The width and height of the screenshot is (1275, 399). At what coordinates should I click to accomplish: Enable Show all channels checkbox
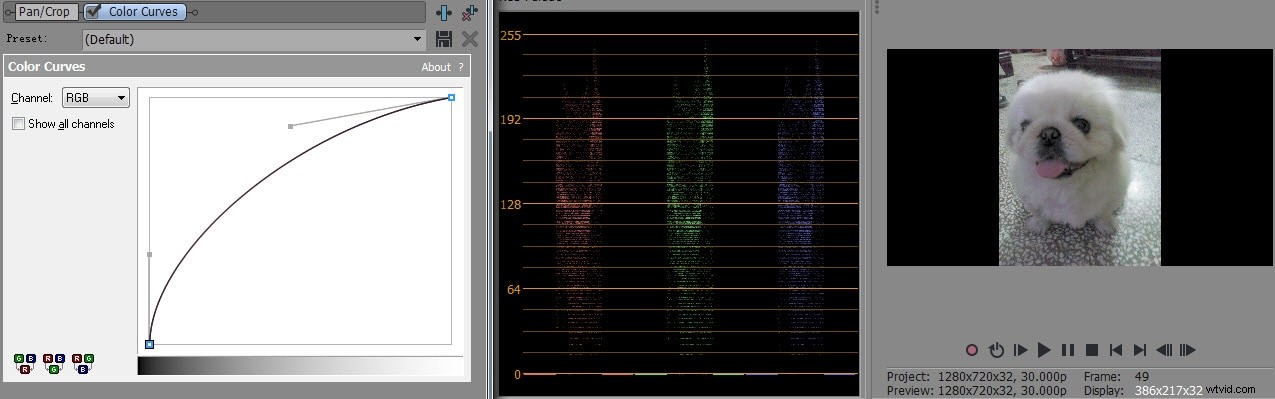point(18,124)
